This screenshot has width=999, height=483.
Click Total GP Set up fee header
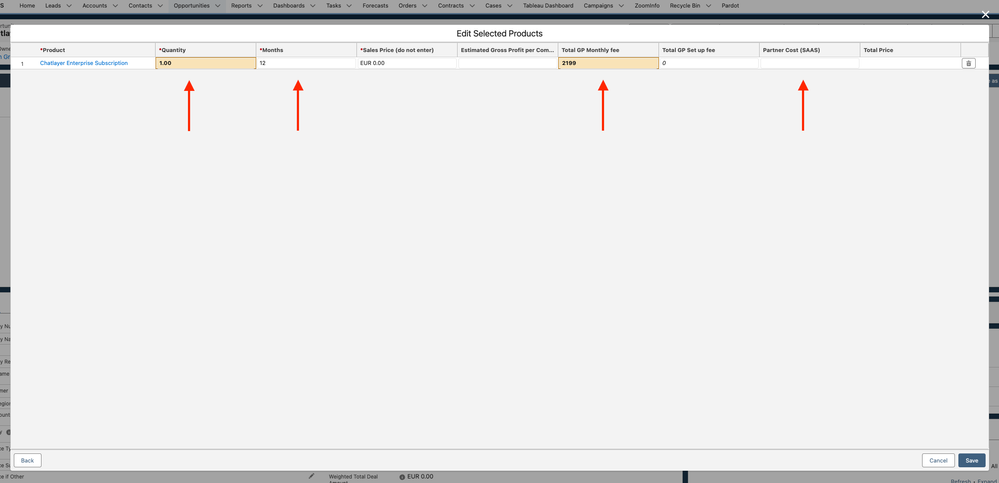[709, 50]
